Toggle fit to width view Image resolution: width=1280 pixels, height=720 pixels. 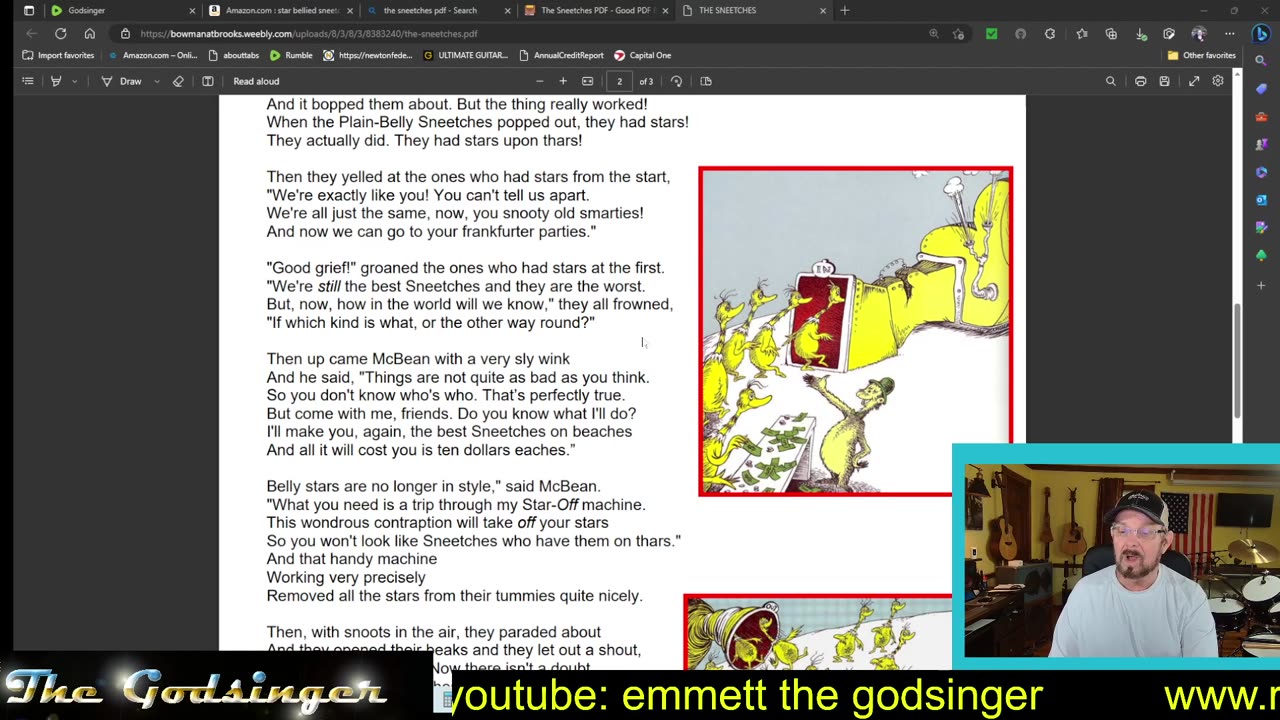pos(588,81)
